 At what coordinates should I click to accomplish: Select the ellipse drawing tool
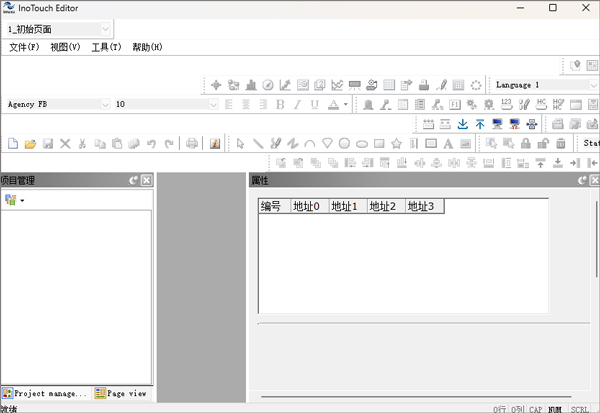(x=362, y=144)
